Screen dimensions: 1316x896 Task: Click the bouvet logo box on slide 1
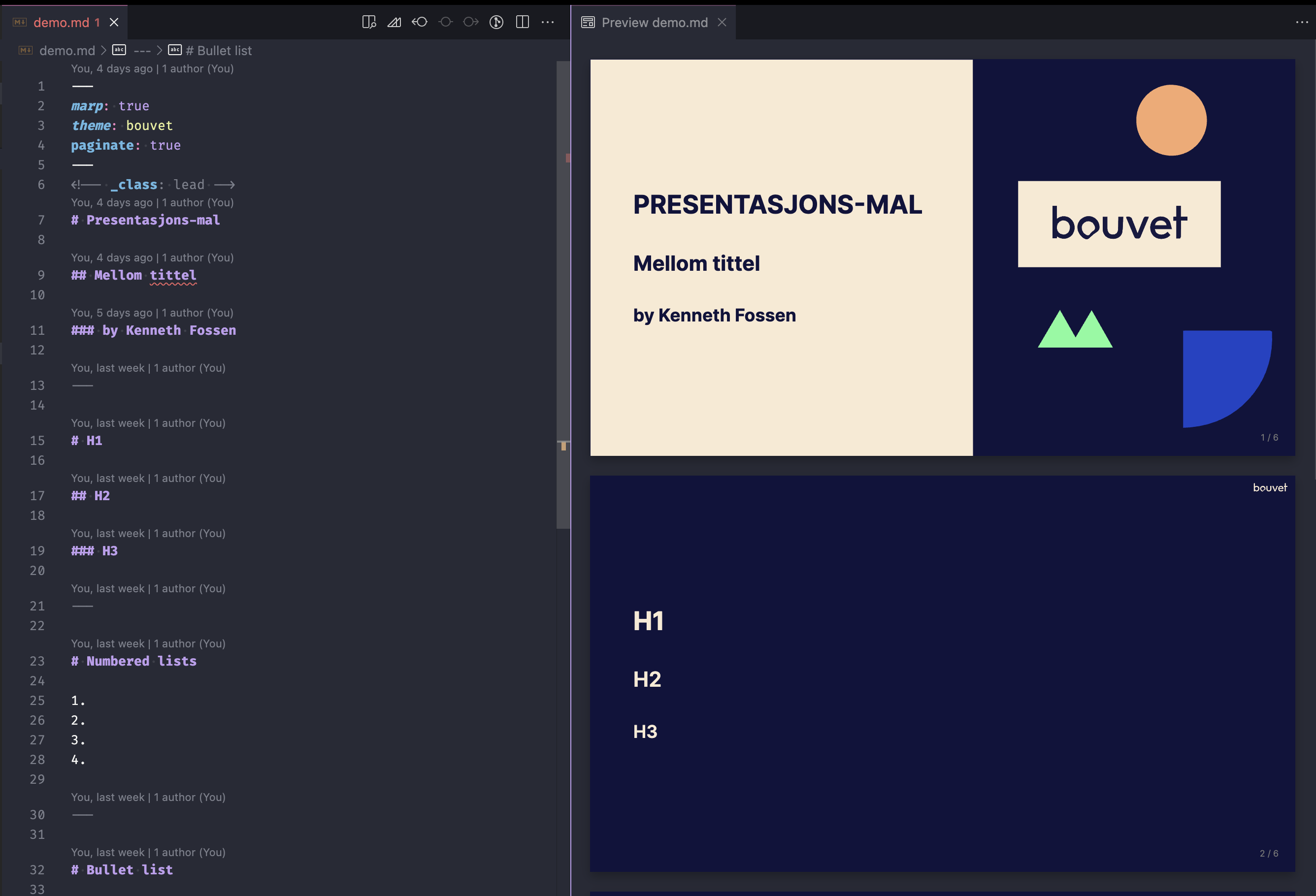[1119, 224]
